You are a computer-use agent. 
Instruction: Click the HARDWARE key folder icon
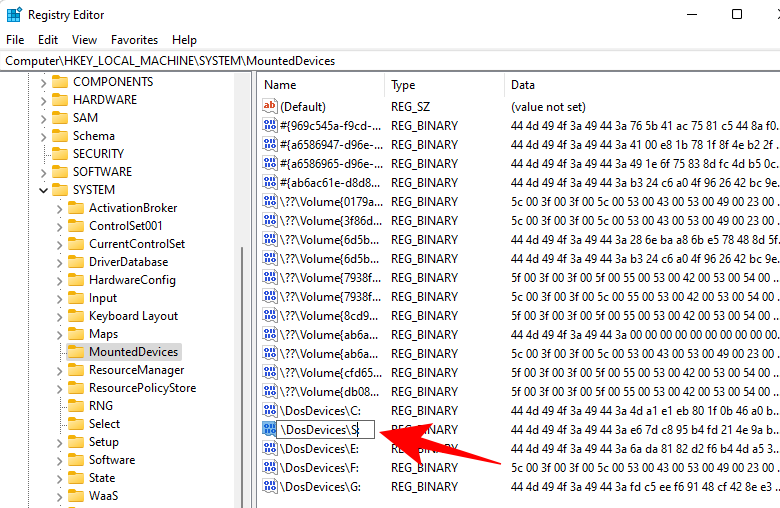[x=59, y=100]
